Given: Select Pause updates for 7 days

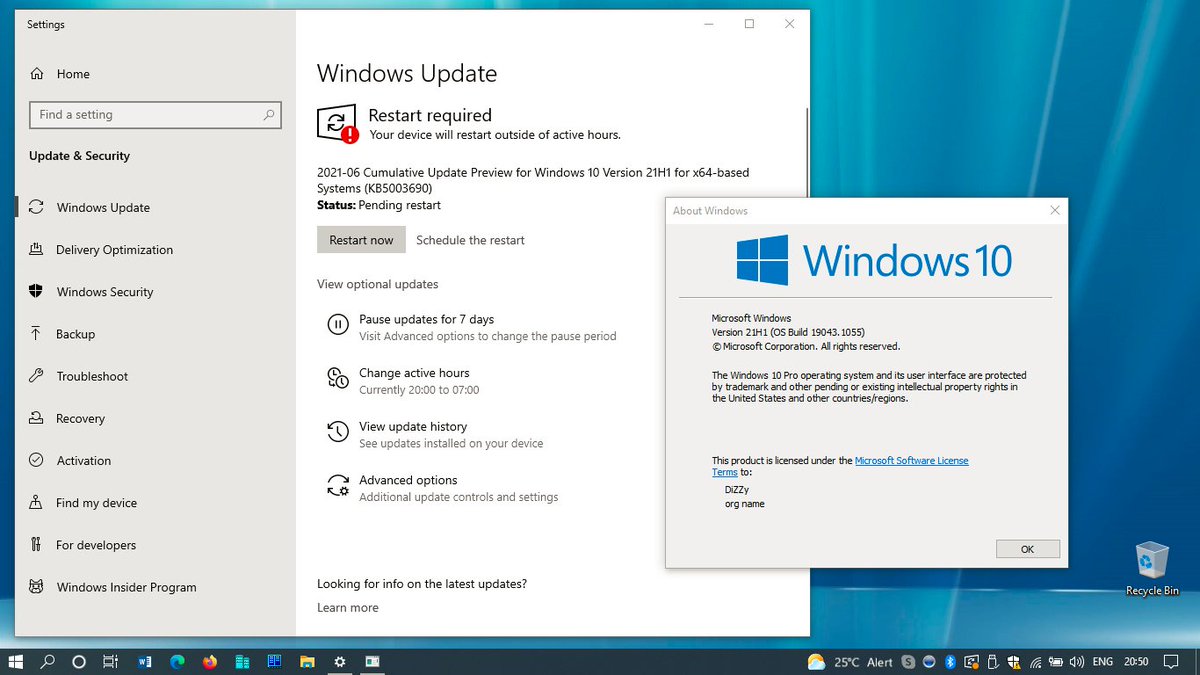Looking at the screenshot, I should [427, 319].
